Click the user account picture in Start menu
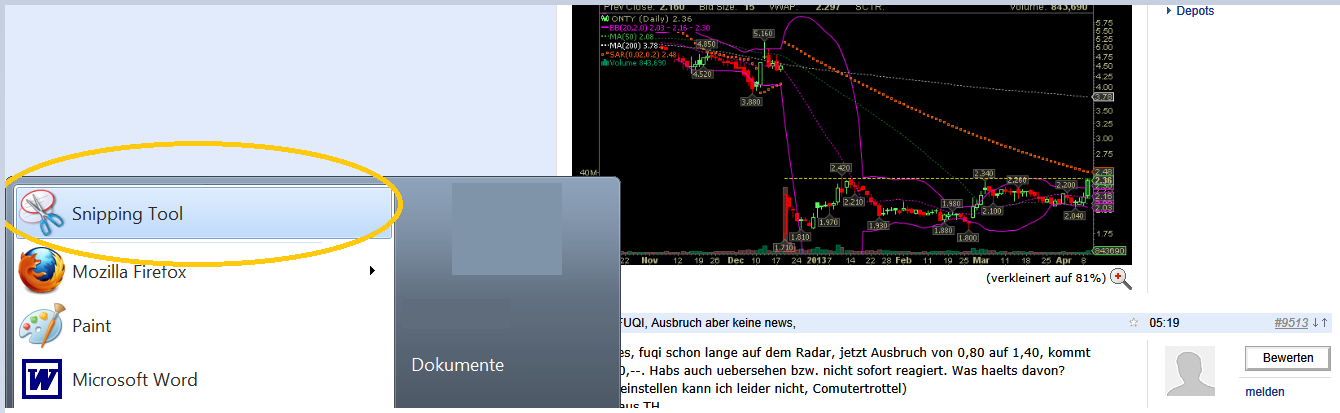Image resolution: width=1340 pixels, height=413 pixels. pos(506,229)
